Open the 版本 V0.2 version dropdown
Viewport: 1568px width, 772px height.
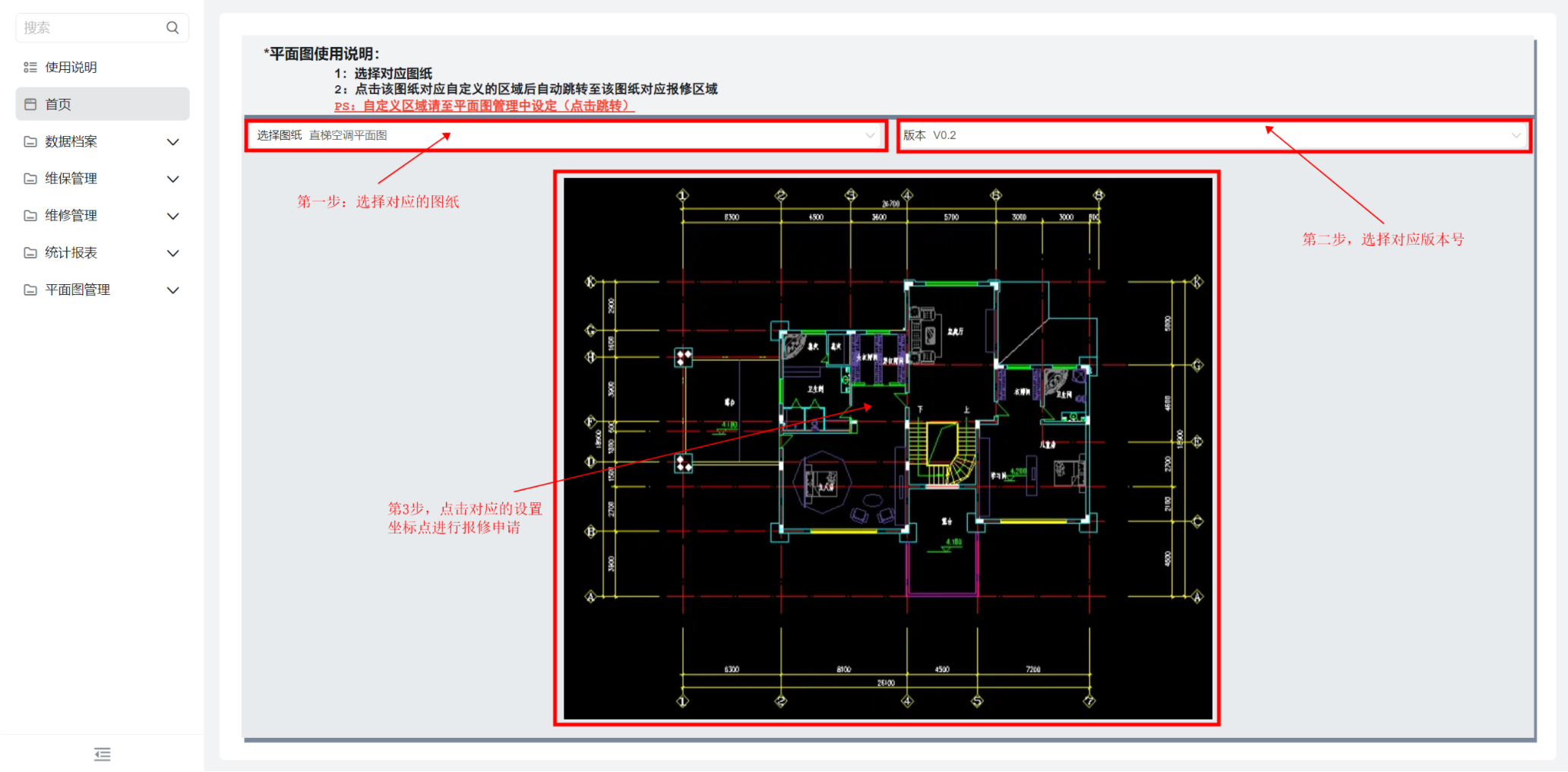(1214, 135)
